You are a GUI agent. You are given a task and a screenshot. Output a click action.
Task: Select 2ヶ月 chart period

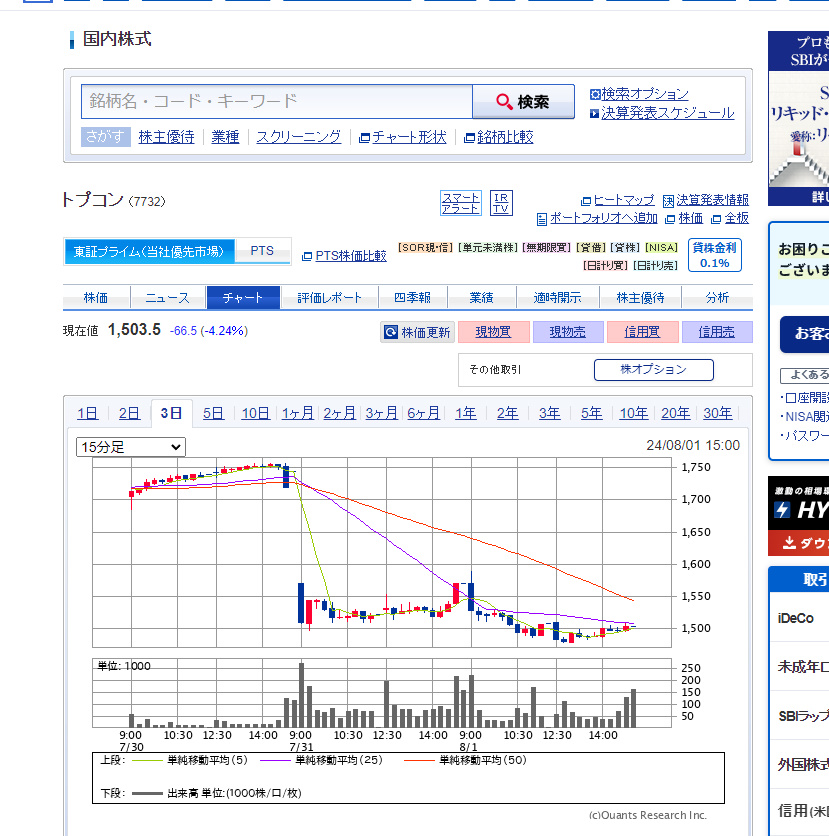point(340,413)
